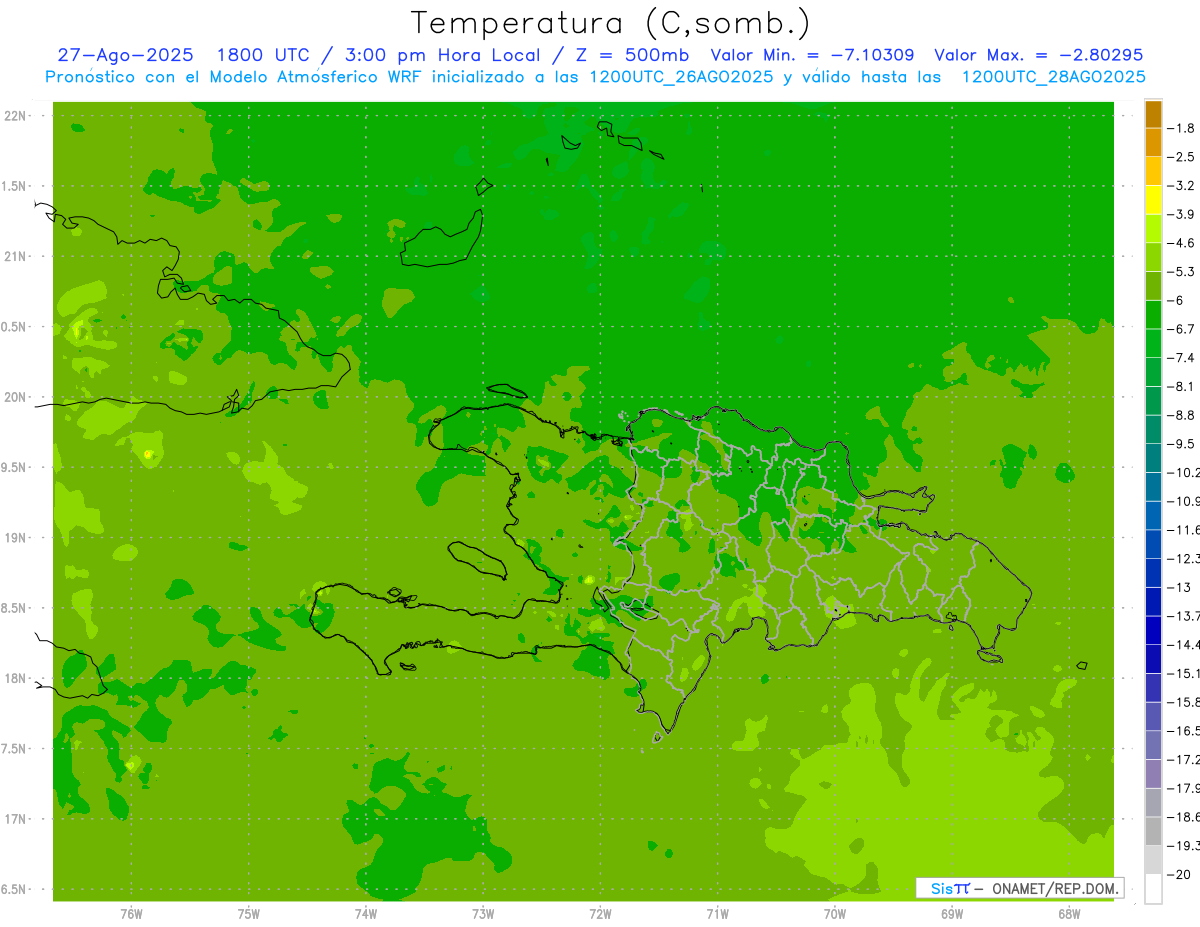Click the '20N' latitude label
The width and height of the screenshot is (1200, 927).
[x=15, y=397]
